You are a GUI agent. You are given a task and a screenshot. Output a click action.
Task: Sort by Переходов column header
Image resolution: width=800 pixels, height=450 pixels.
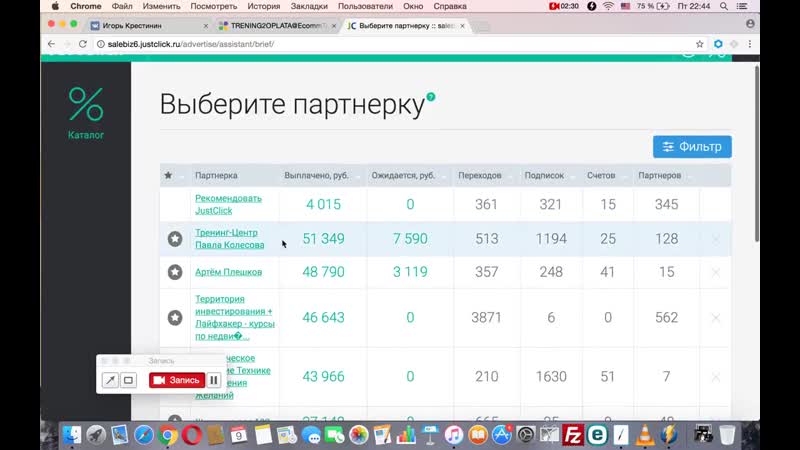pyautogui.click(x=480, y=175)
